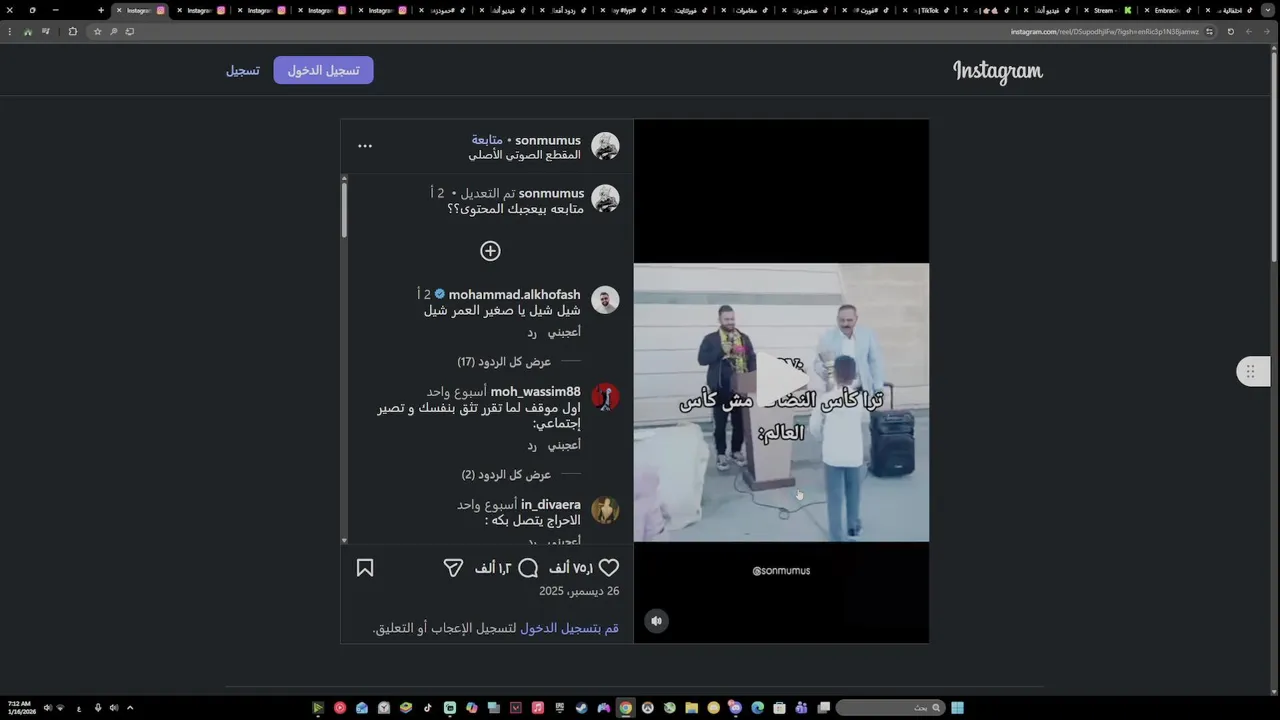The image size is (1280, 720).
Task: Bookmark page with star icon
Action: point(97,31)
